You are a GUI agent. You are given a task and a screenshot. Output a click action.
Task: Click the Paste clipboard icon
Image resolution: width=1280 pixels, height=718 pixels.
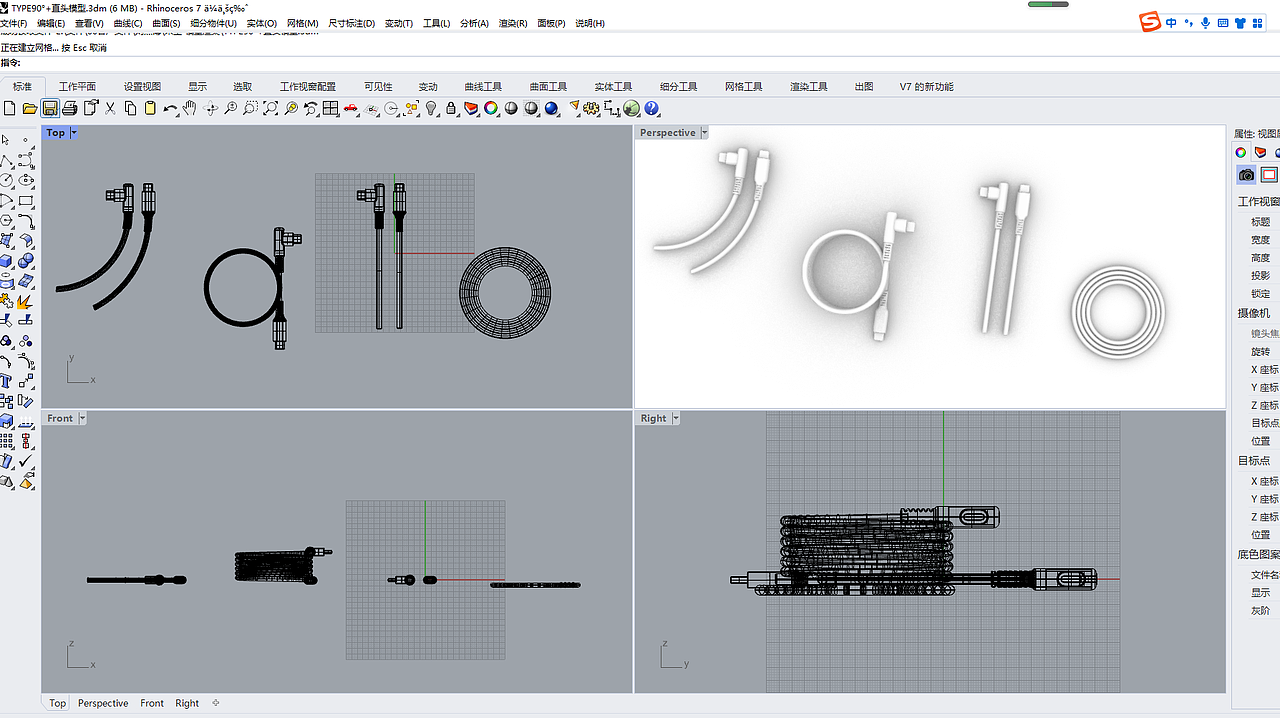[x=150, y=108]
